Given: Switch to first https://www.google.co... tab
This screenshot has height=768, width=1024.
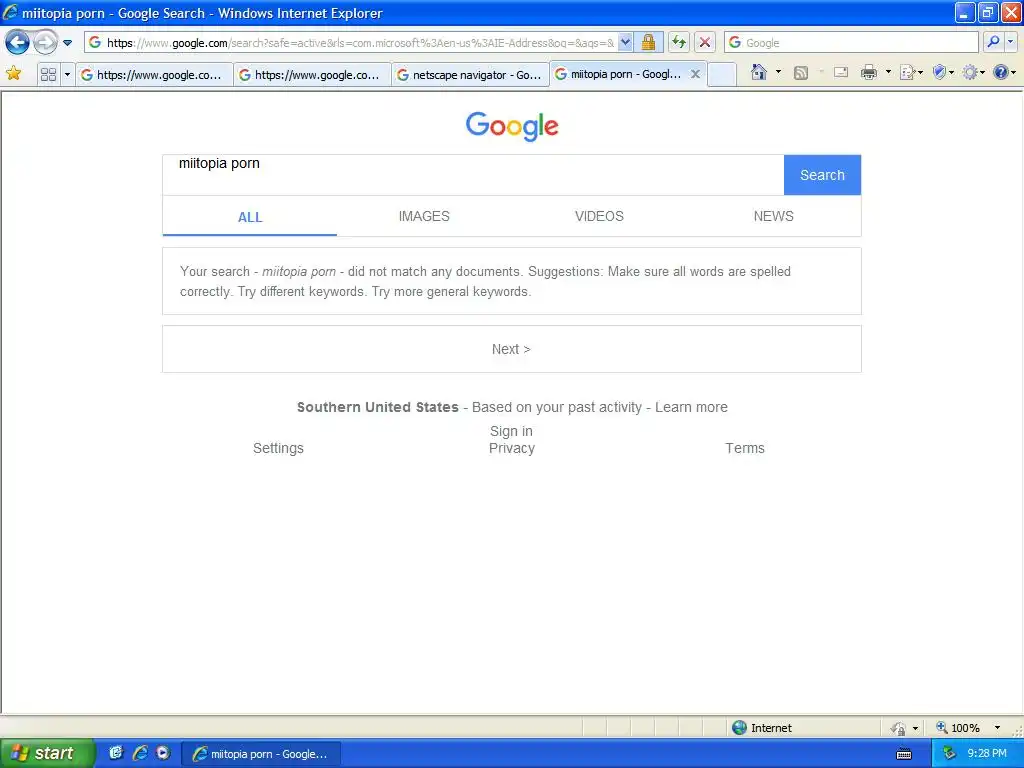Looking at the screenshot, I should [154, 74].
